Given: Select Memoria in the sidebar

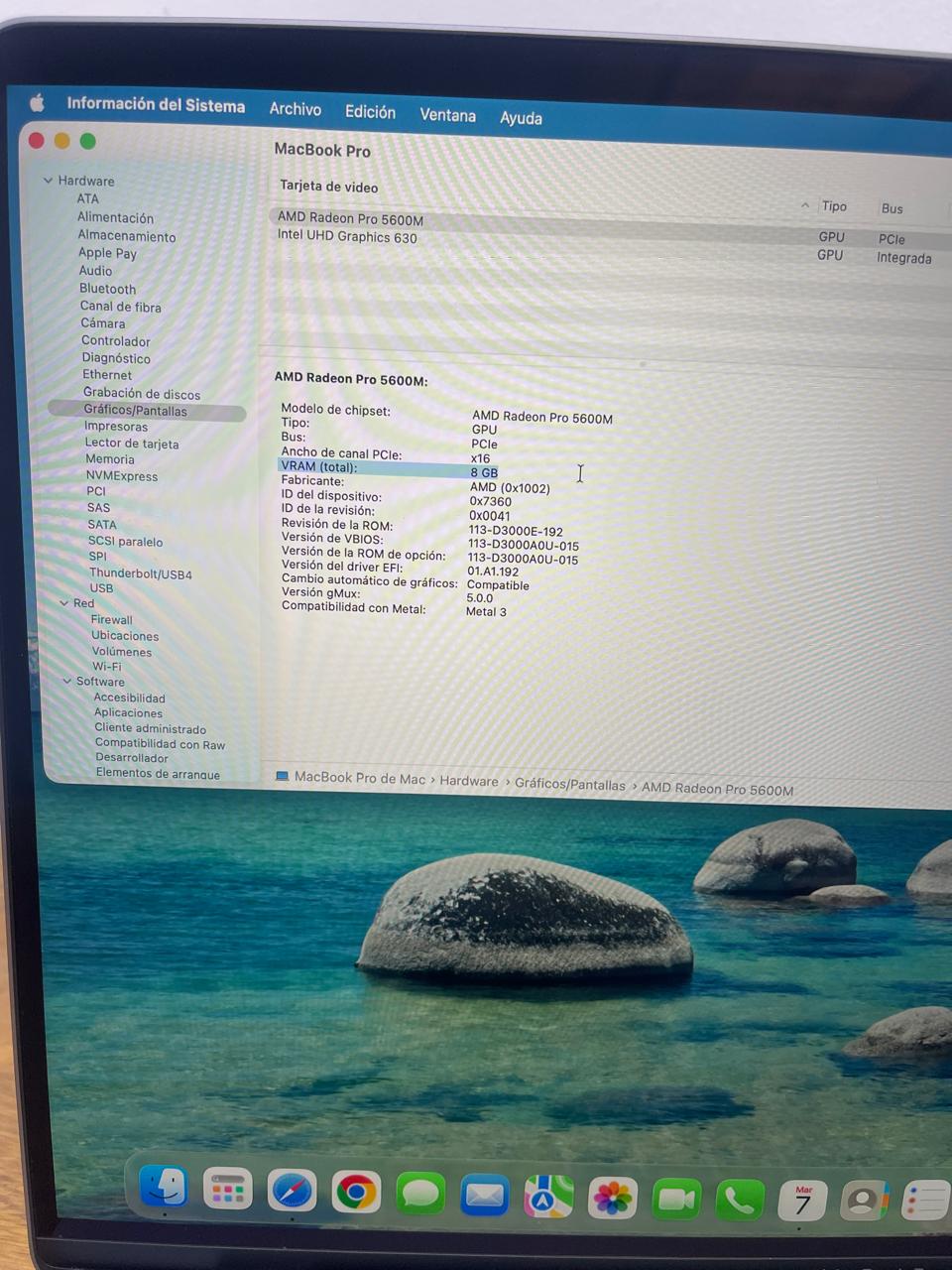Looking at the screenshot, I should [110, 459].
